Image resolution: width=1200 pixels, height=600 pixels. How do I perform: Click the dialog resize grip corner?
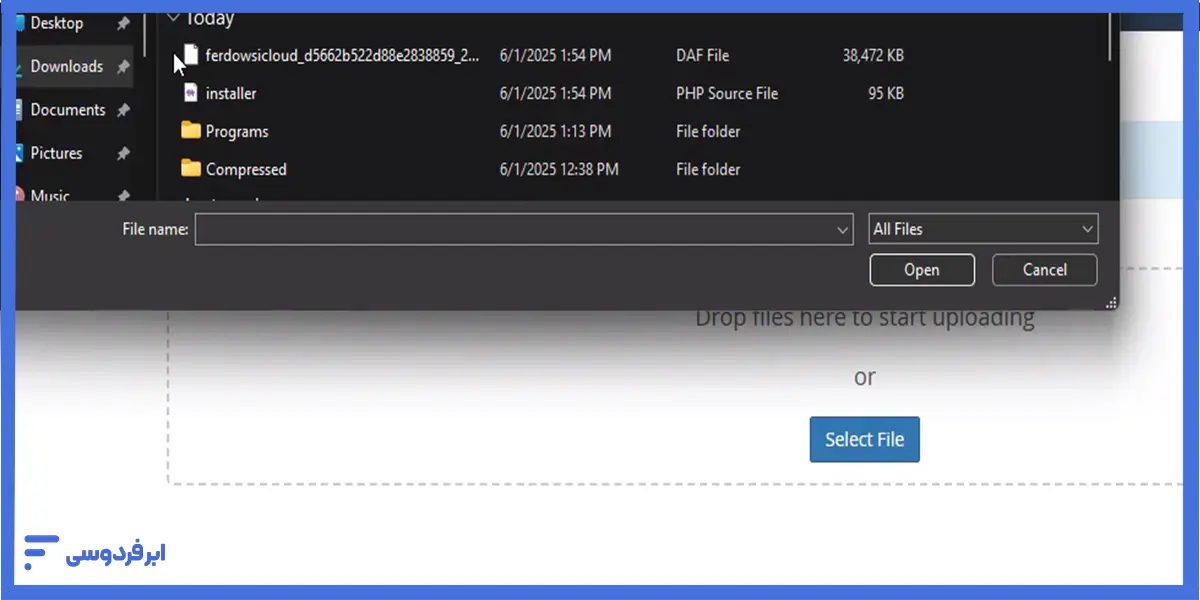[1111, 302]
